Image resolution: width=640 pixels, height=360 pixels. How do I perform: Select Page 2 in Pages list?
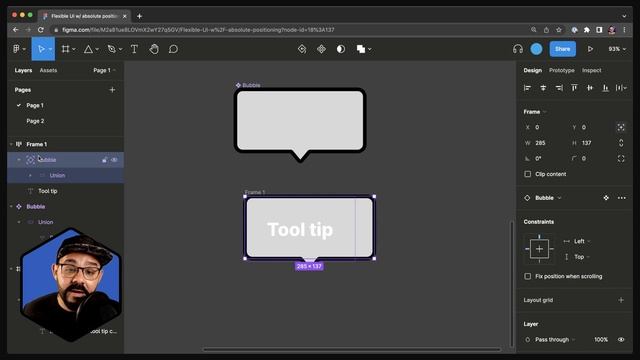coord(35,121)
